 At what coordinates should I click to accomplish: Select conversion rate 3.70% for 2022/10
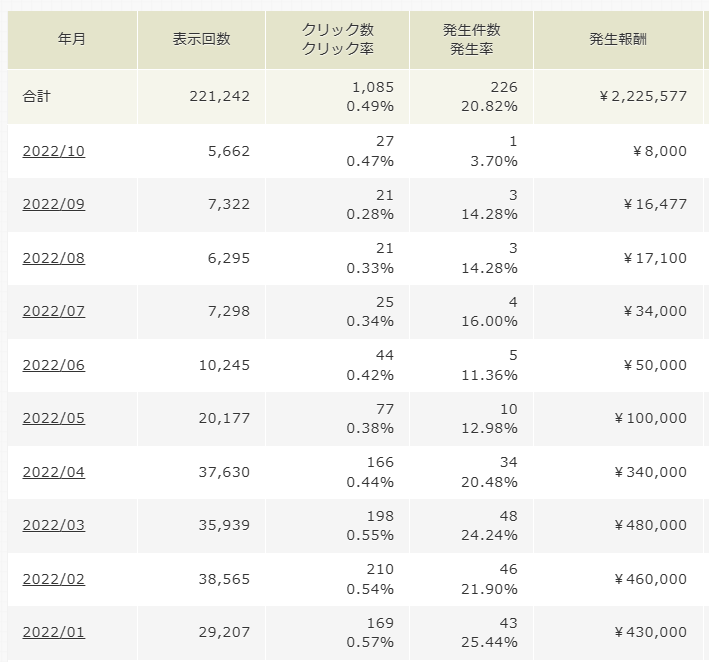494,161
